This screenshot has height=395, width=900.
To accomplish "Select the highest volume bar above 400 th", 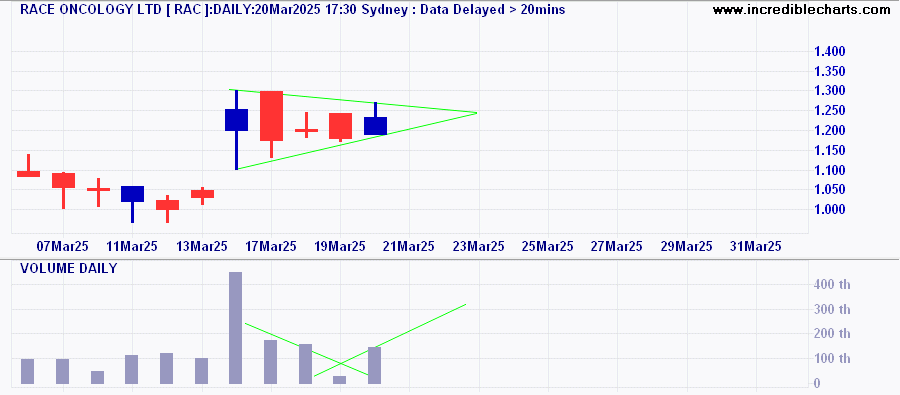I will [235, 328].
